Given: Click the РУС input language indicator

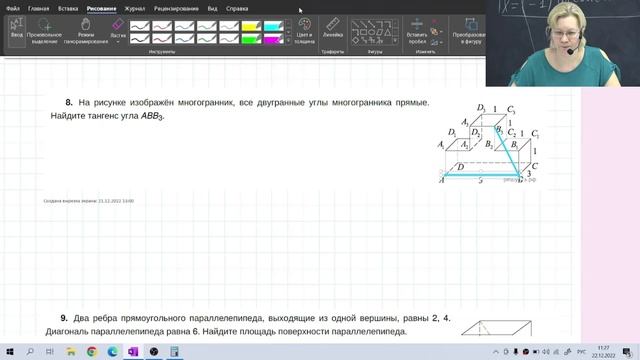Looking at the screenshot, I should coord(581,352).
